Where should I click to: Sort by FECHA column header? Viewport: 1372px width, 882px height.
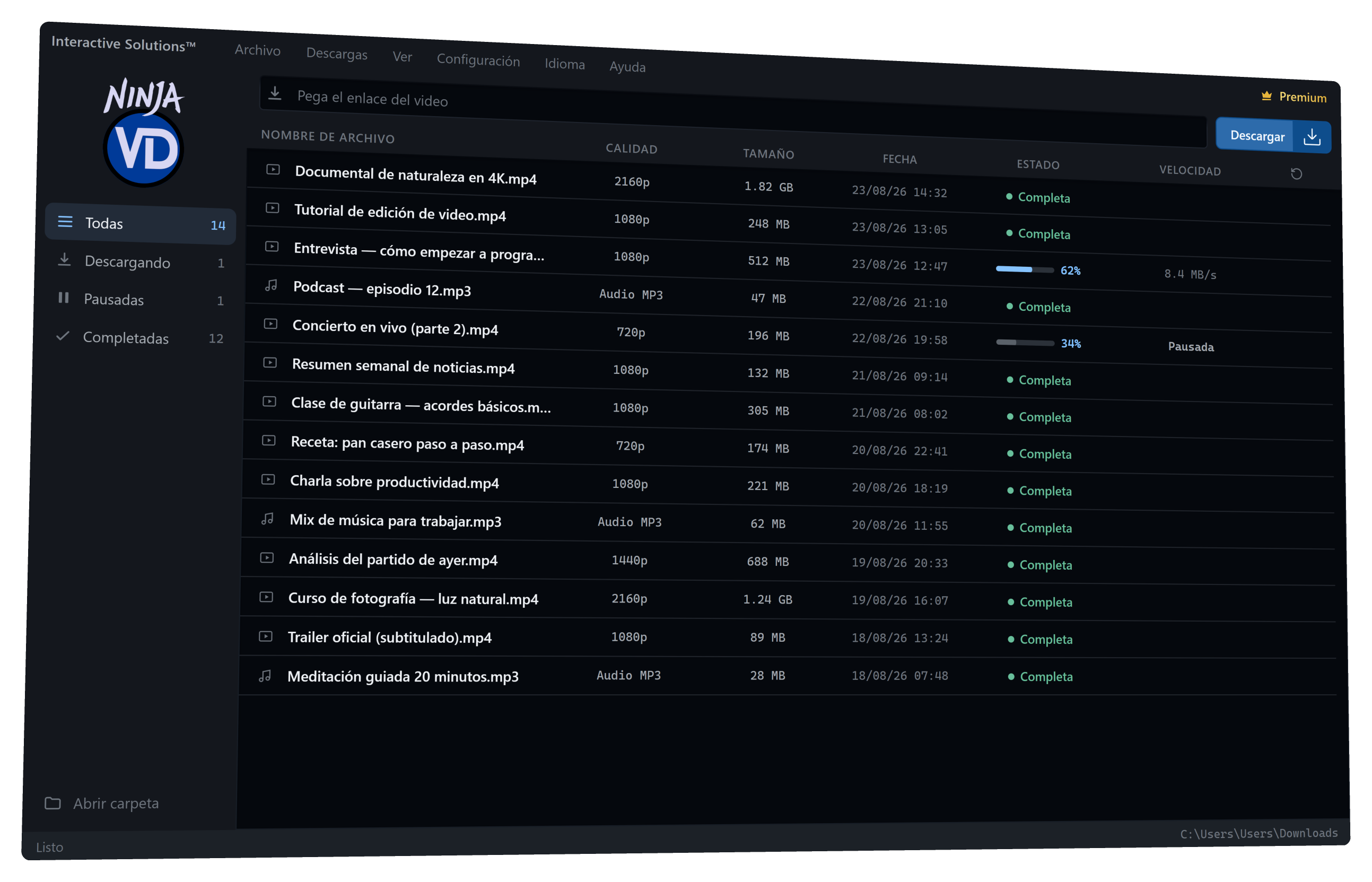899,159
